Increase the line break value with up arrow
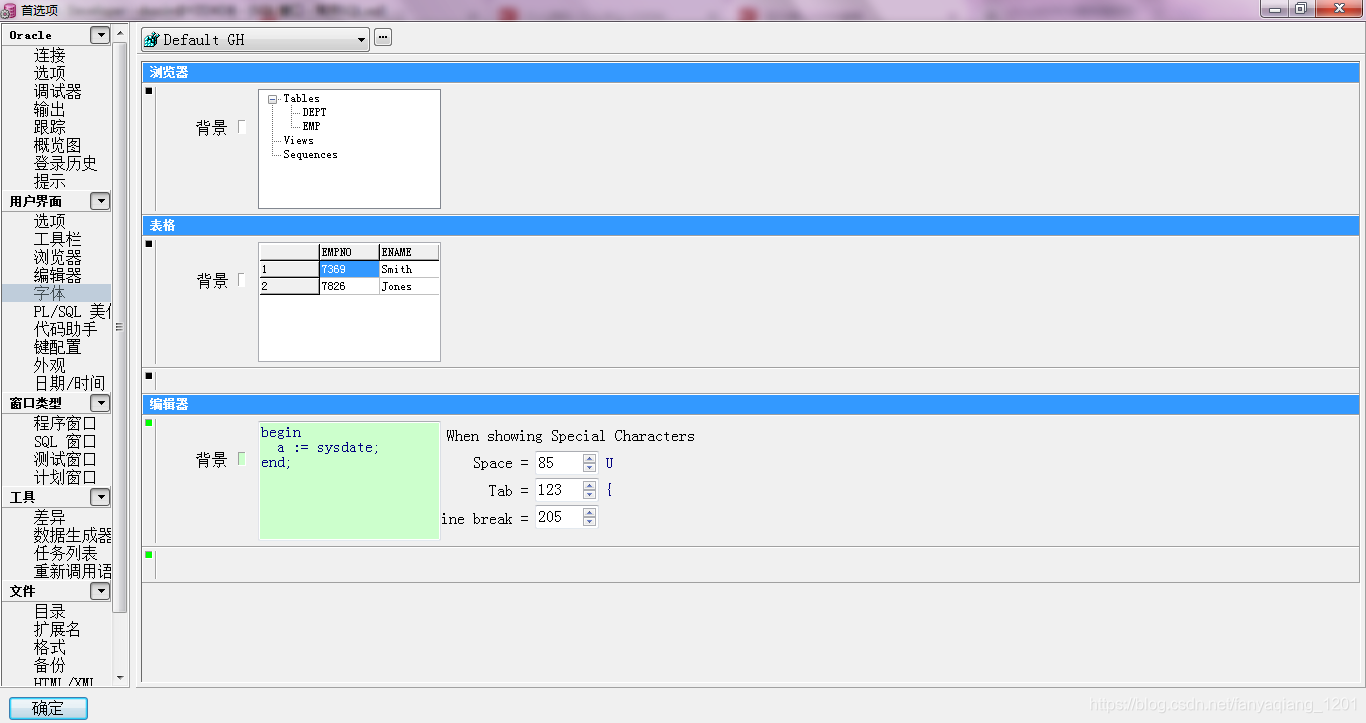The width and height of the screenshot is (1366, 723). tap(589, 512)
